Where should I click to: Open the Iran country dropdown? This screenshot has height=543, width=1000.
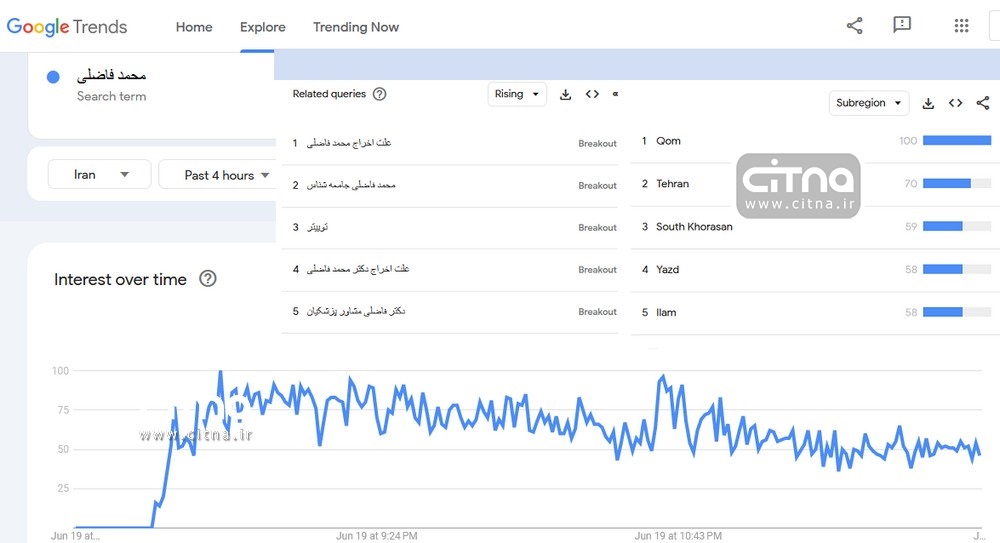(x=99, y=175)
